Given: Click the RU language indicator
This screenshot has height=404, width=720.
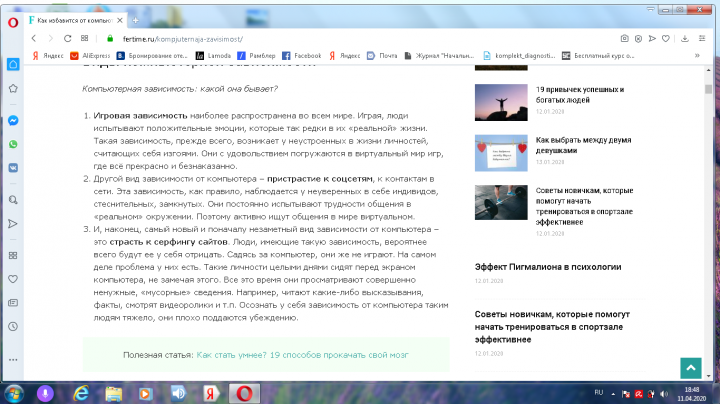Looking at the screenshot, I should coord(598,393).
